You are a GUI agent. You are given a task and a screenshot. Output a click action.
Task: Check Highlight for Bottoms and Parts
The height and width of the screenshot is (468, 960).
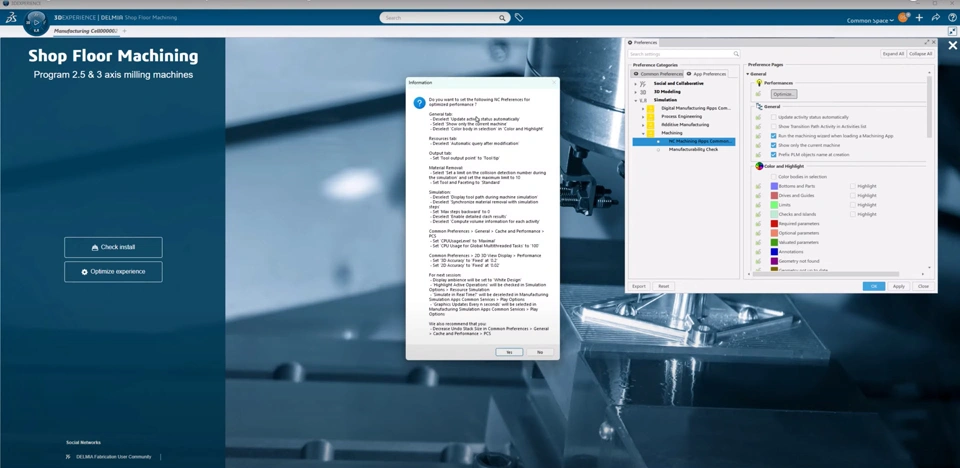853,186
